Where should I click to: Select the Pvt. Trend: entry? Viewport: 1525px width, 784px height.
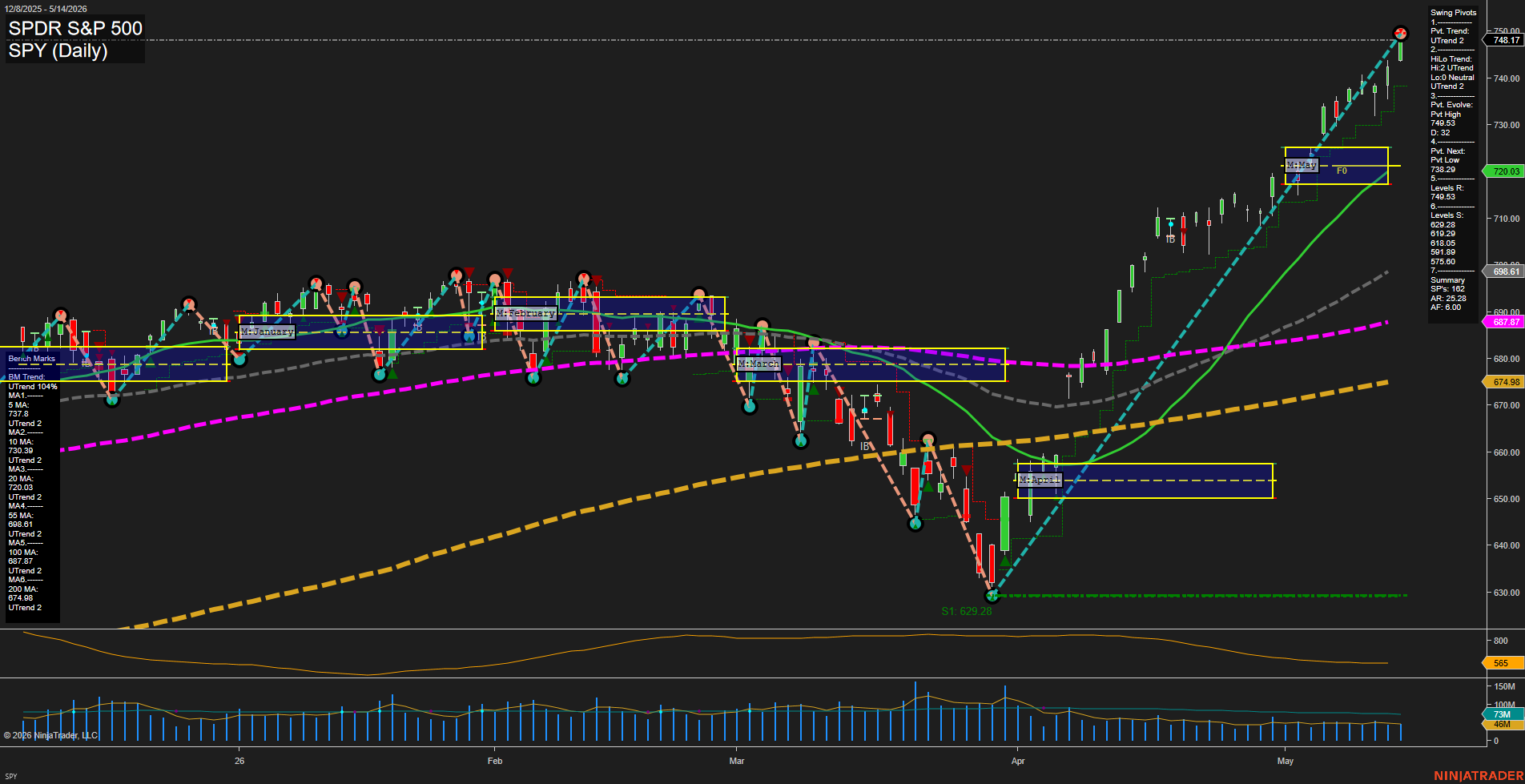pyautogui.click(x=1450, y=31)
